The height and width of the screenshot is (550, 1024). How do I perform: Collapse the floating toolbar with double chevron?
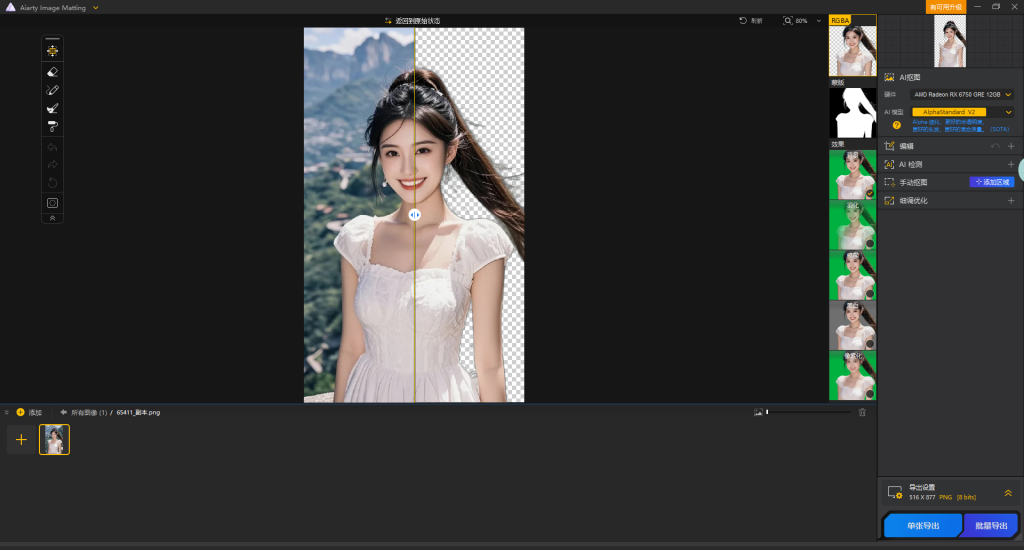point(53,217)
